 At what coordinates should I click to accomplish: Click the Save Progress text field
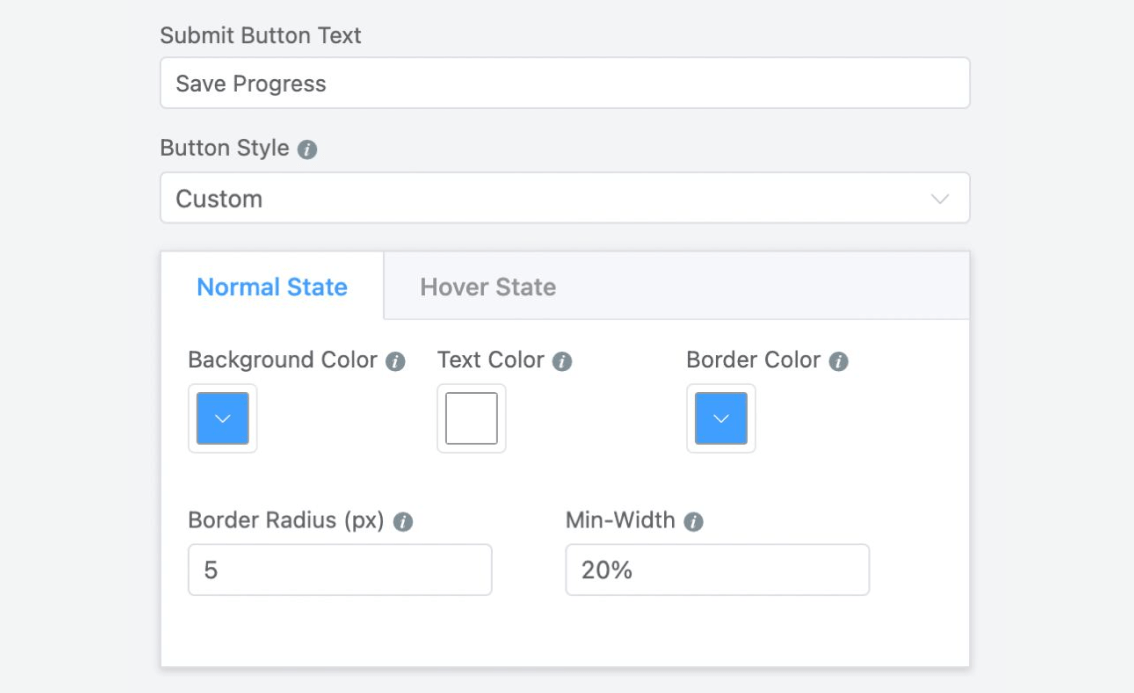coord(564,83)
